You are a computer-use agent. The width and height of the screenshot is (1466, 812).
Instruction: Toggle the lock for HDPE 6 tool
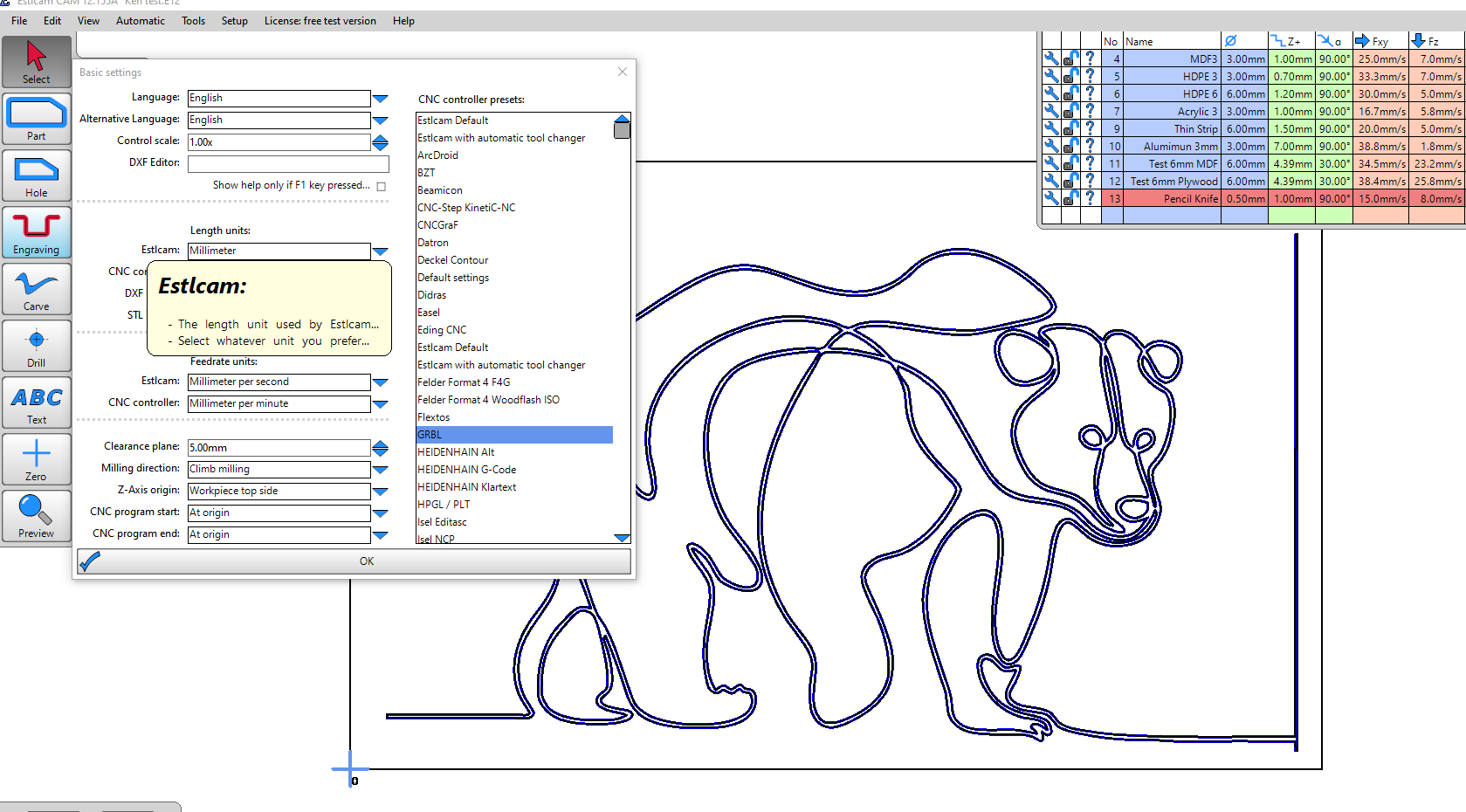coord(1070,93)
